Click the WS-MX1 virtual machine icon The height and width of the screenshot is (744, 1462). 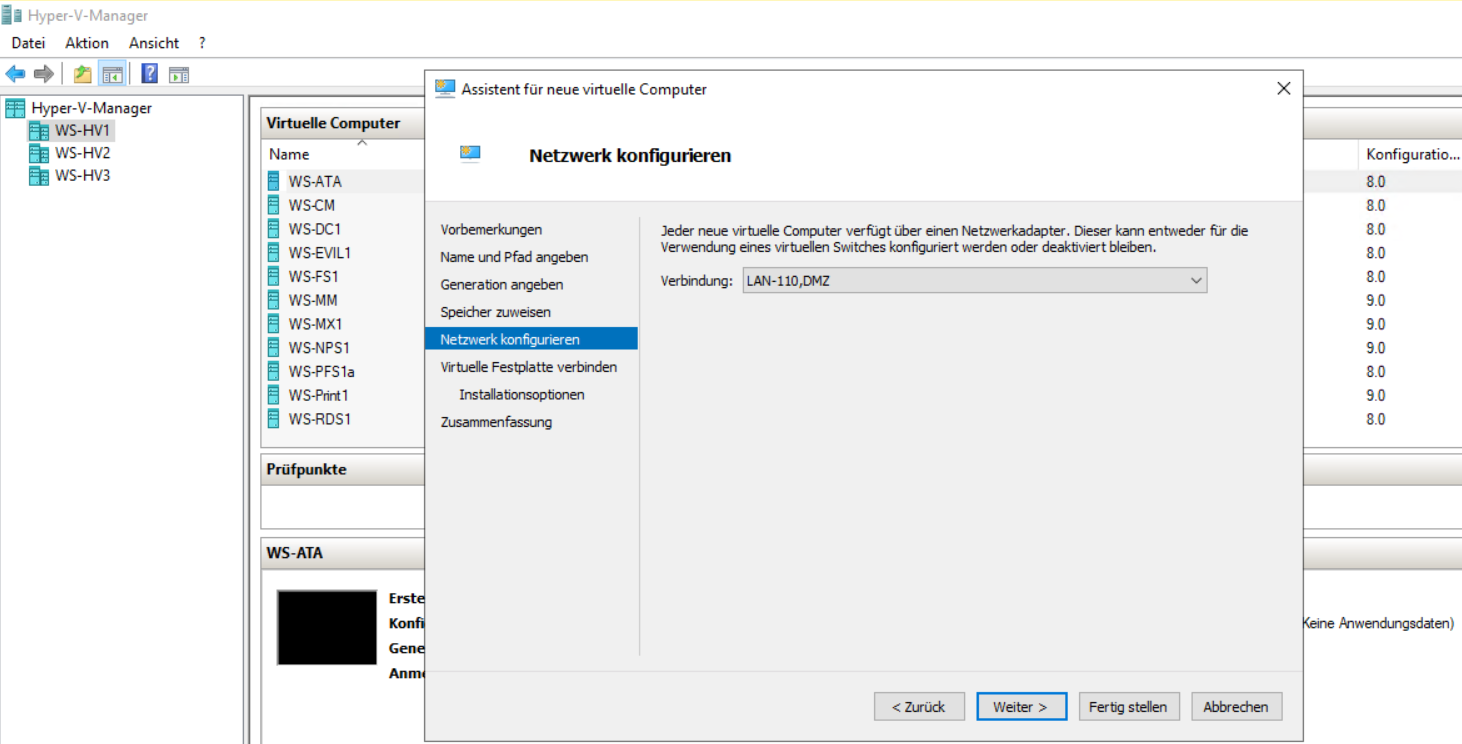pyautogui.click(x=275, y=324)
